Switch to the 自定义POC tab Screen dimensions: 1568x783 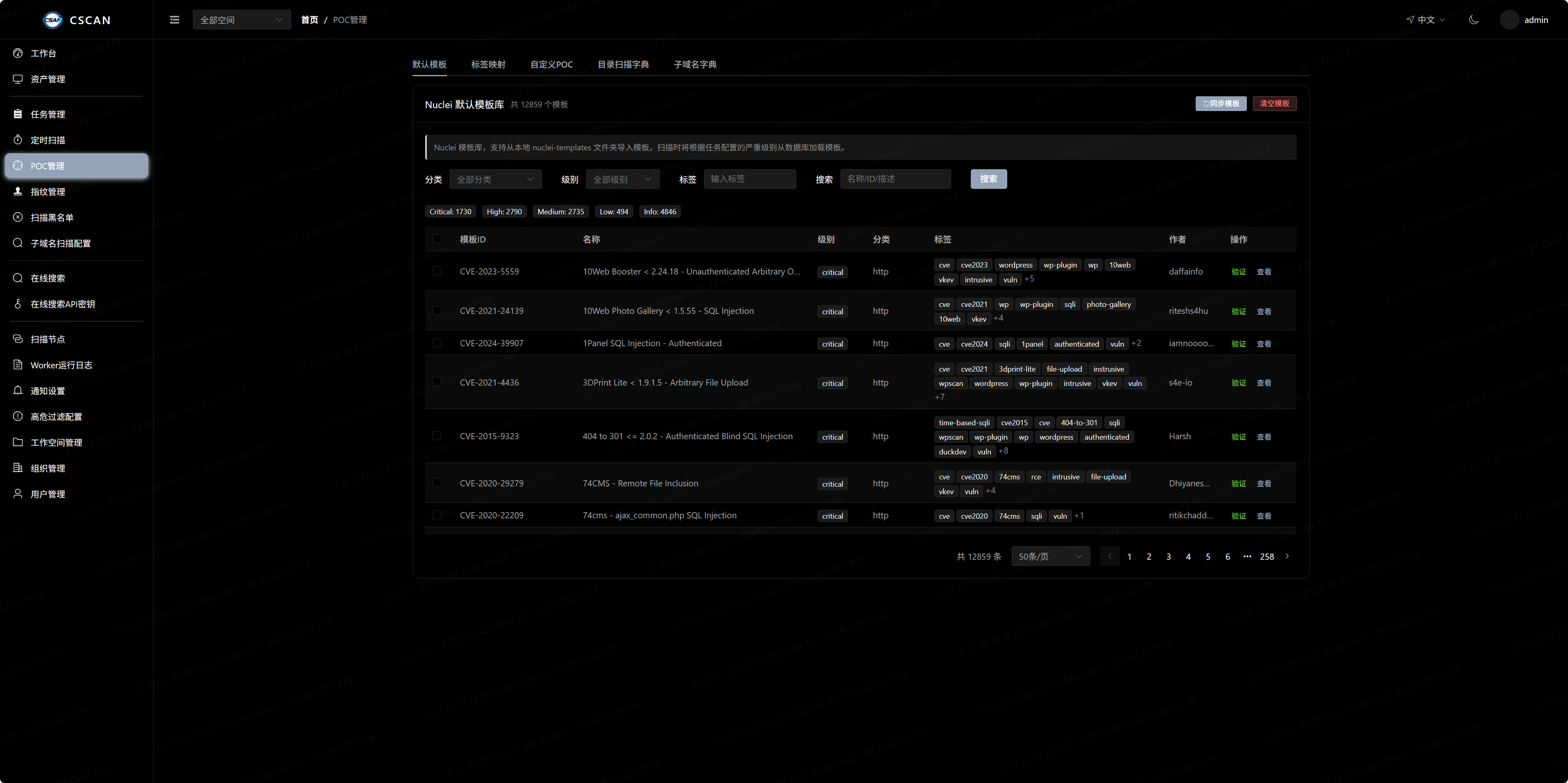[x=551, y=65]
